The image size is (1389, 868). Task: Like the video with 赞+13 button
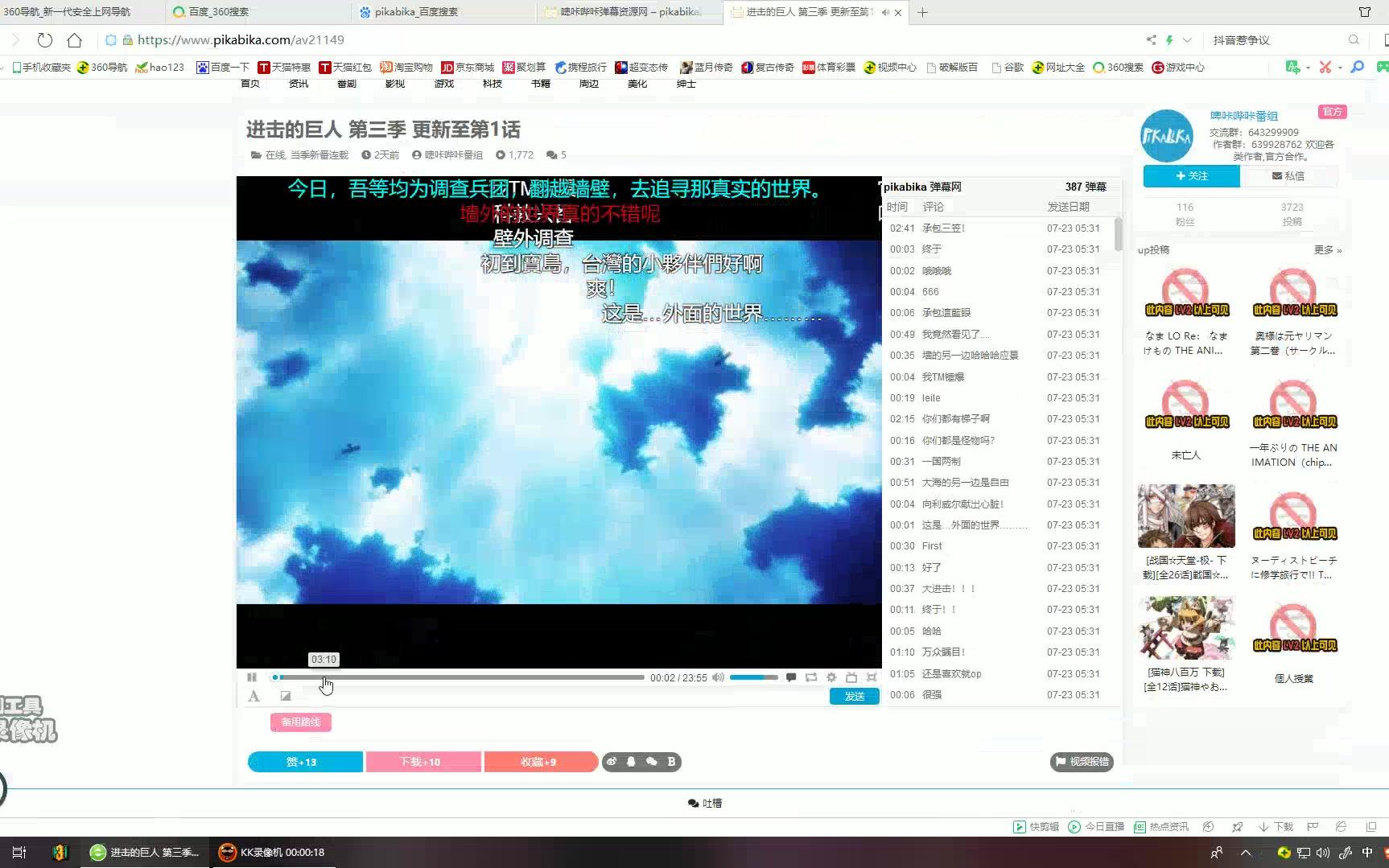pos(305,762)
